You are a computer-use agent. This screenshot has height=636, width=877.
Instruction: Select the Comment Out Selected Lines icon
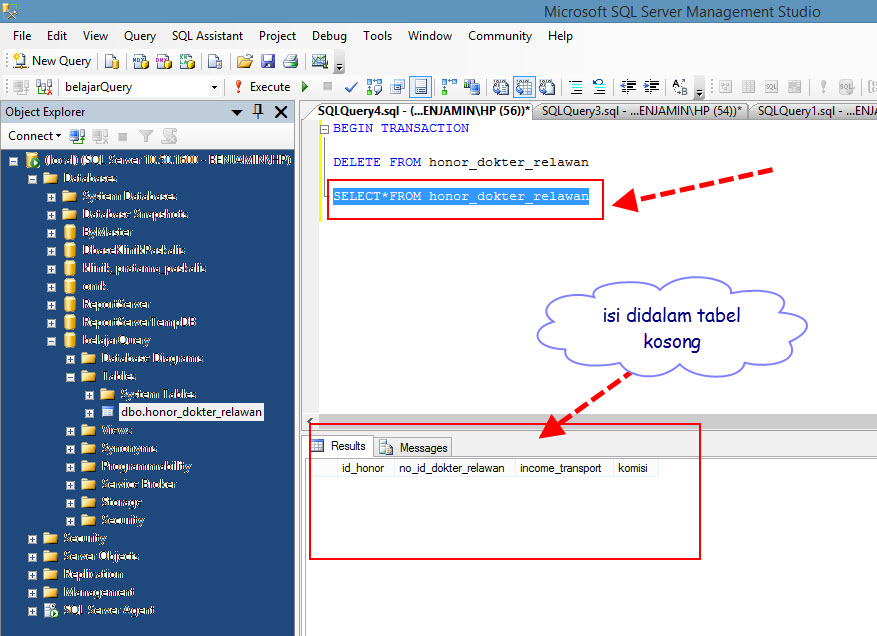575,87
